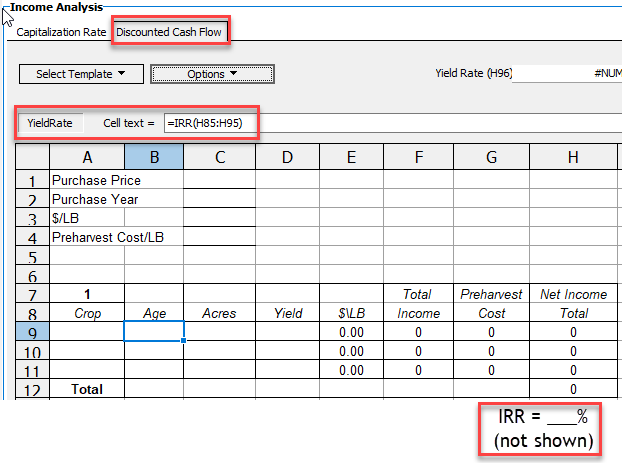This screenshot has height=463, width=623.
Task: Select row 1 header
Action: click(x=33, y=181)
